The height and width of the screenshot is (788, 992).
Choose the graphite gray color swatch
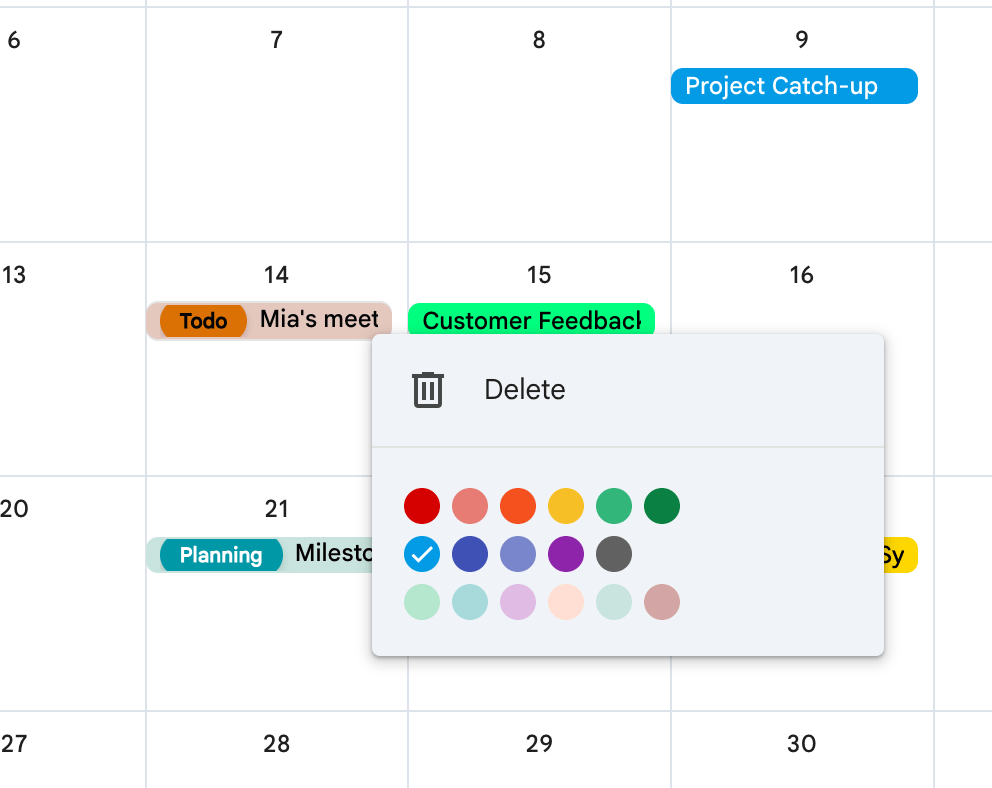[x=614, y=554]
